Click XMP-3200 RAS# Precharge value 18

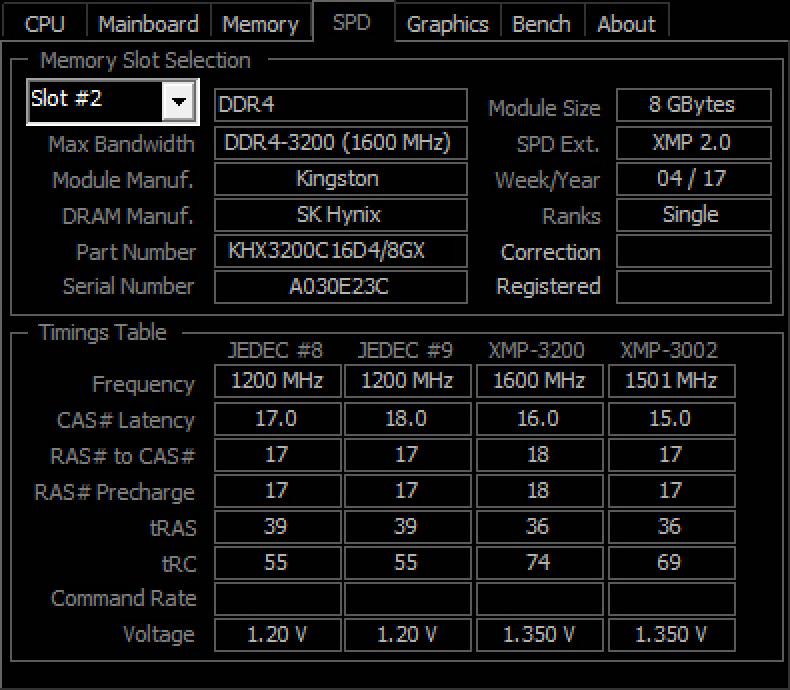point(539,491)
